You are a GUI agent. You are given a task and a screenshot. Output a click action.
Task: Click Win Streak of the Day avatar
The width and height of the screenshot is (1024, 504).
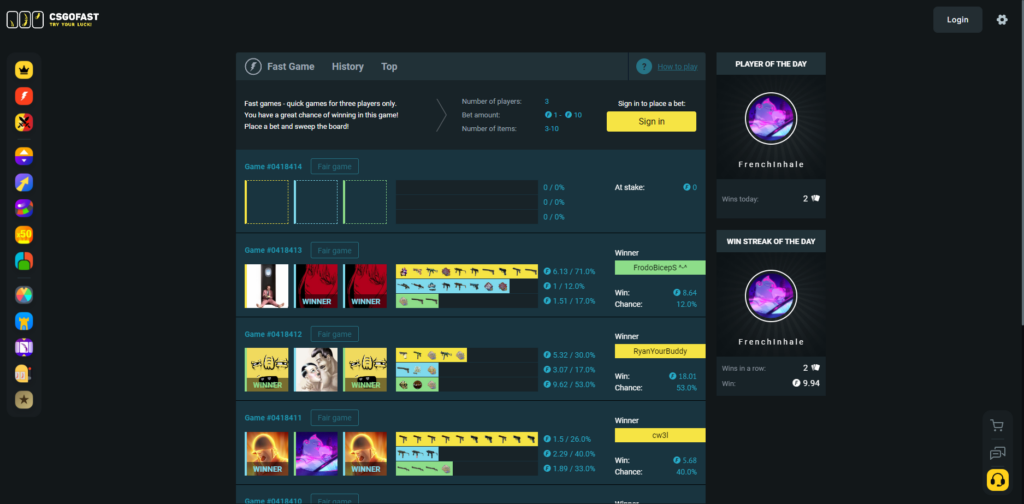tap(771, 296)
